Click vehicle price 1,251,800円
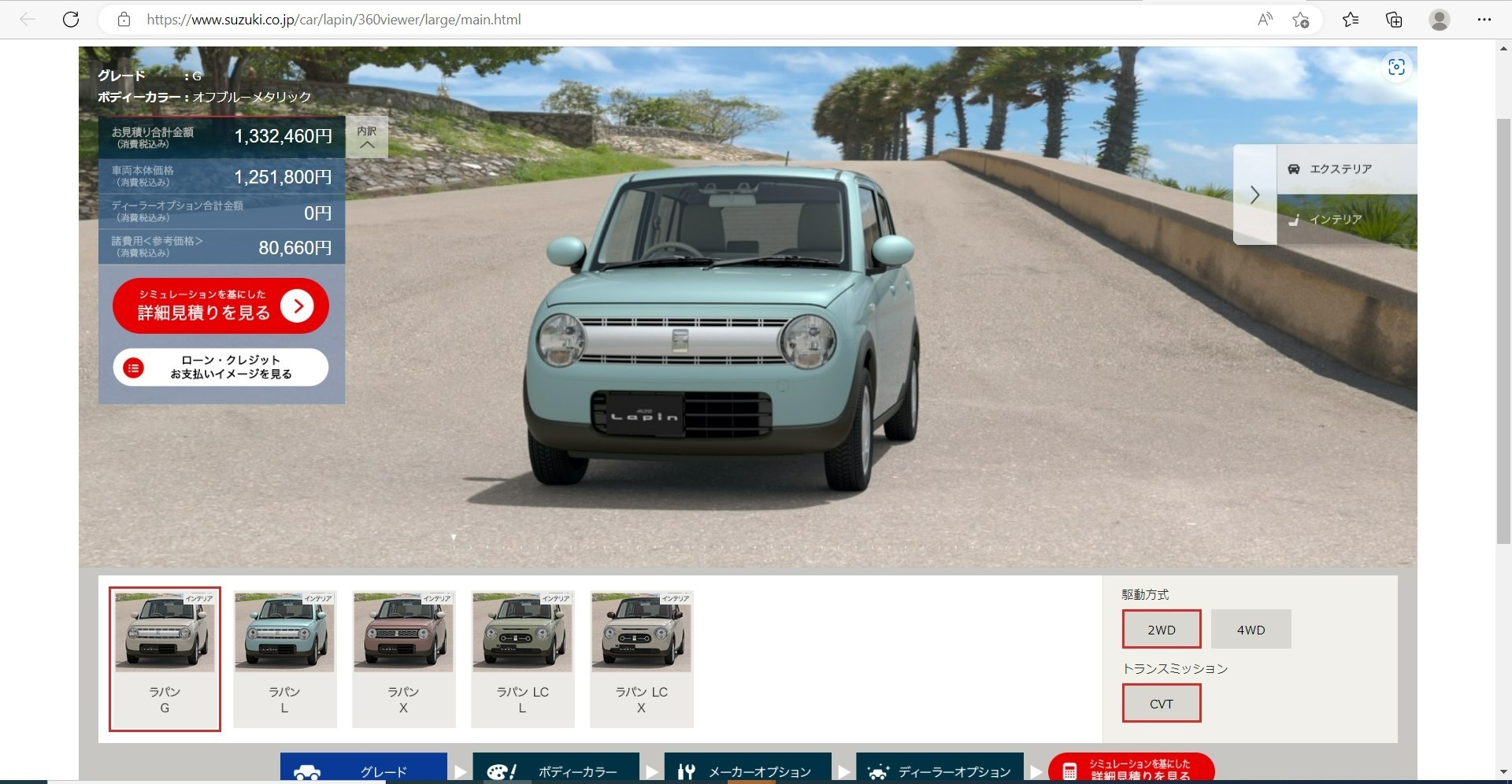This screenshot has width=1512, height=784. pyautogui.click(x=283, y=177)
